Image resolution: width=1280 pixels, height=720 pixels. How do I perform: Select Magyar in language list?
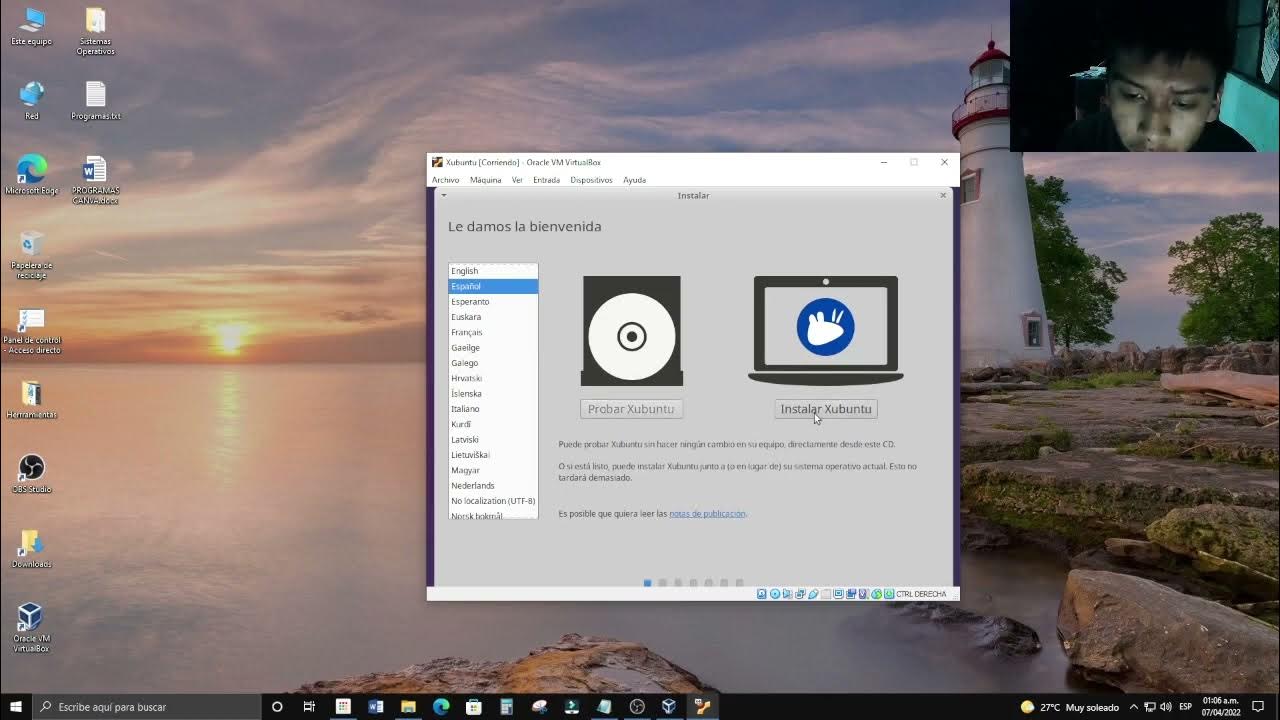493,470
